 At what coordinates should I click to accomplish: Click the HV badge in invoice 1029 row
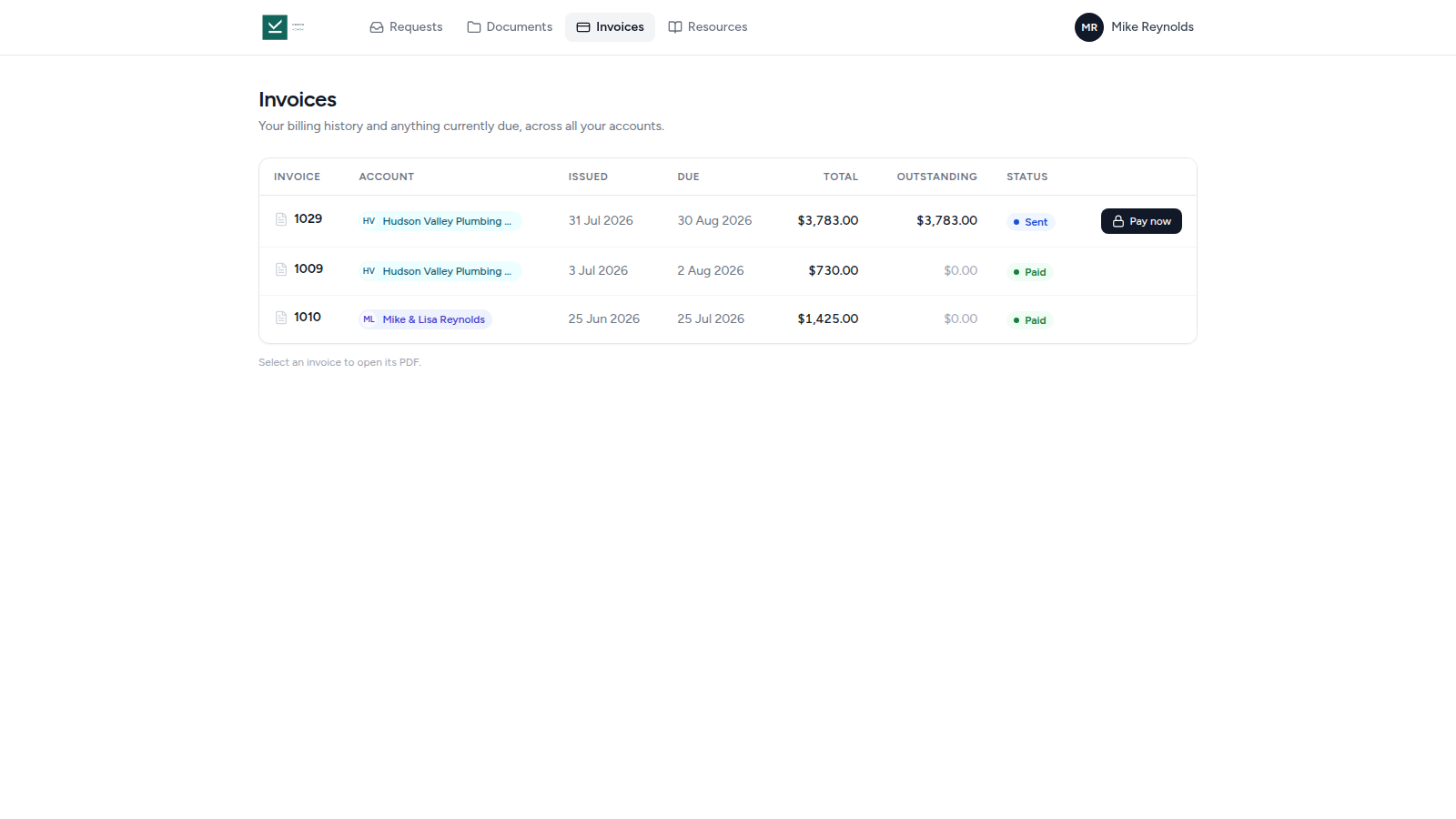coord(369,221)
